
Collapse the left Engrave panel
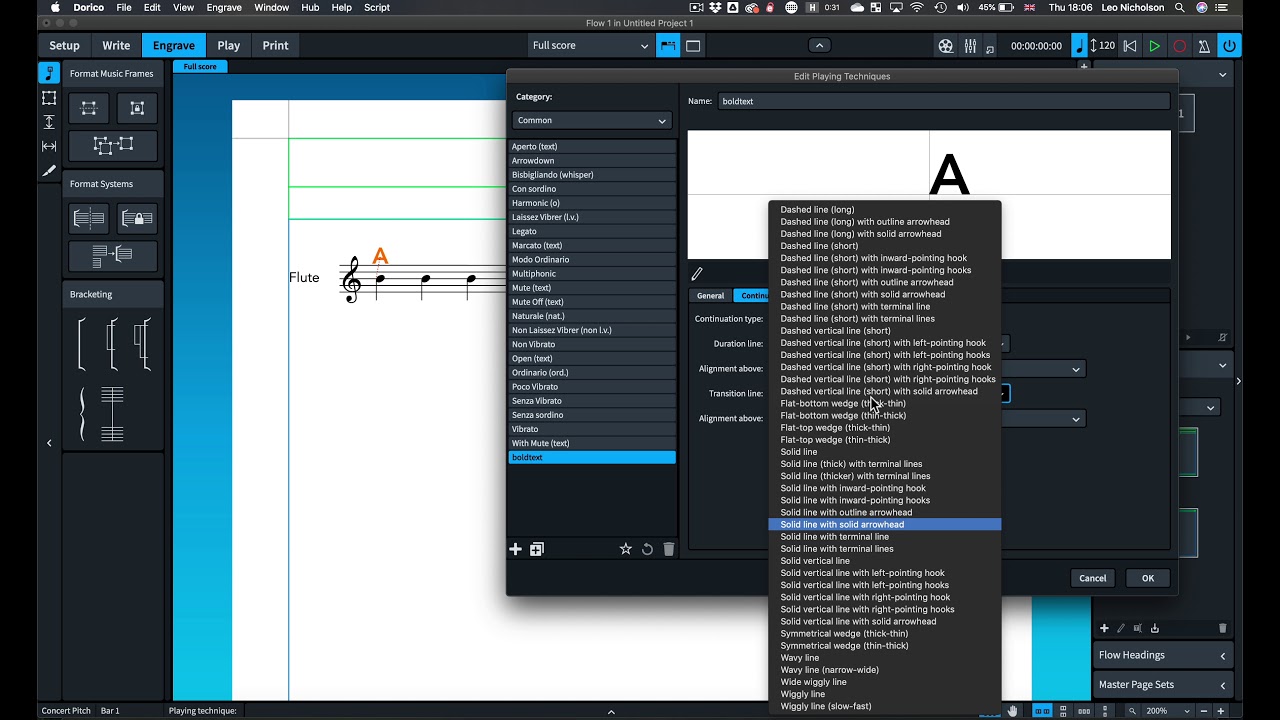[49, 443]
